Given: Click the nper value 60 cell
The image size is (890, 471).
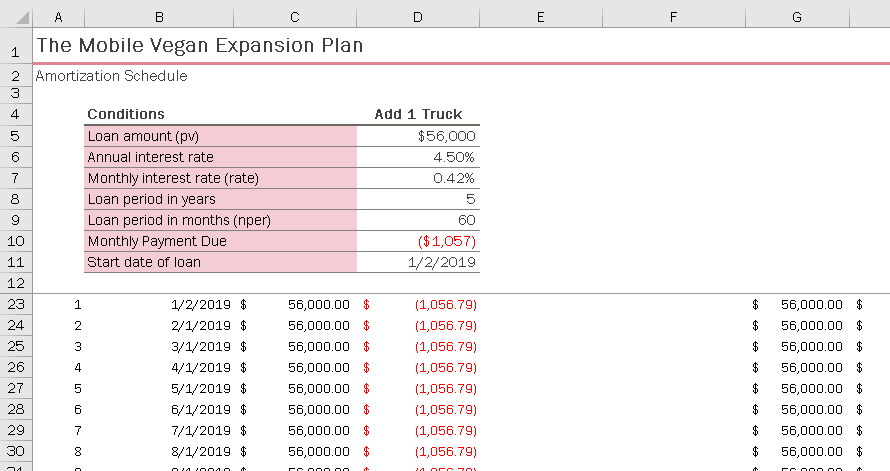Looking at the screenshot, I should point(418,220).
